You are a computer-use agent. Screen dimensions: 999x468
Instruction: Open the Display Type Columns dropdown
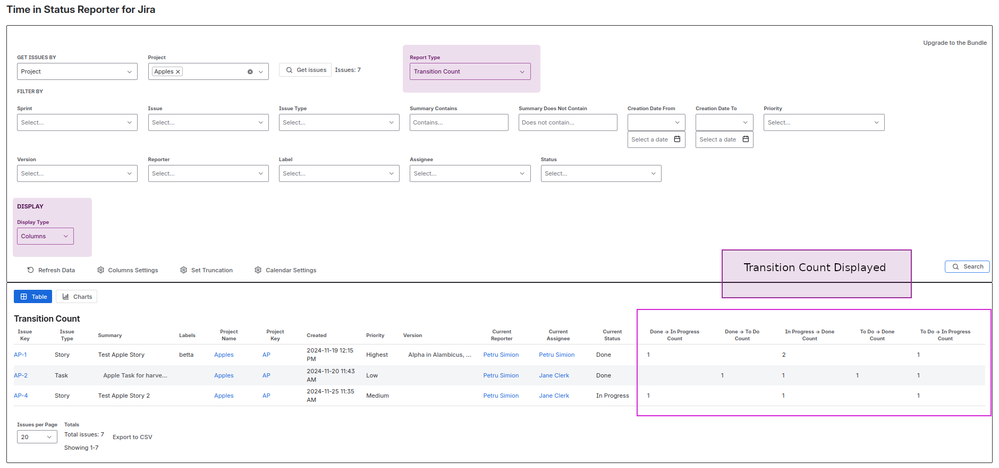tap(45, 236)
